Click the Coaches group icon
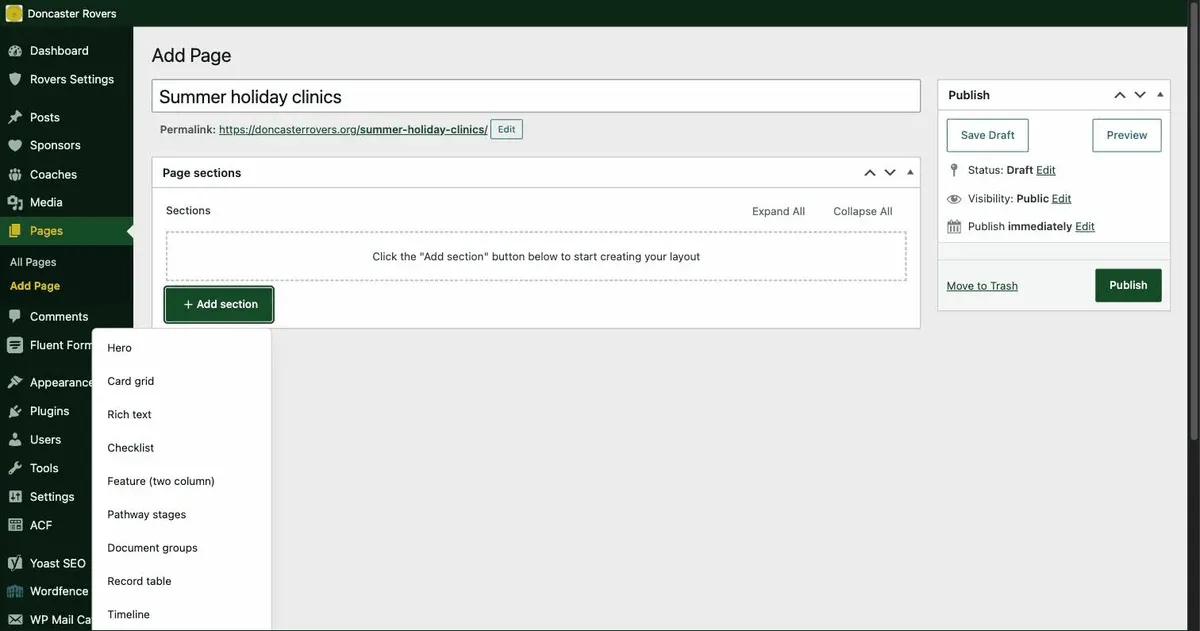The image size is (1200, 631). point(15,174)
